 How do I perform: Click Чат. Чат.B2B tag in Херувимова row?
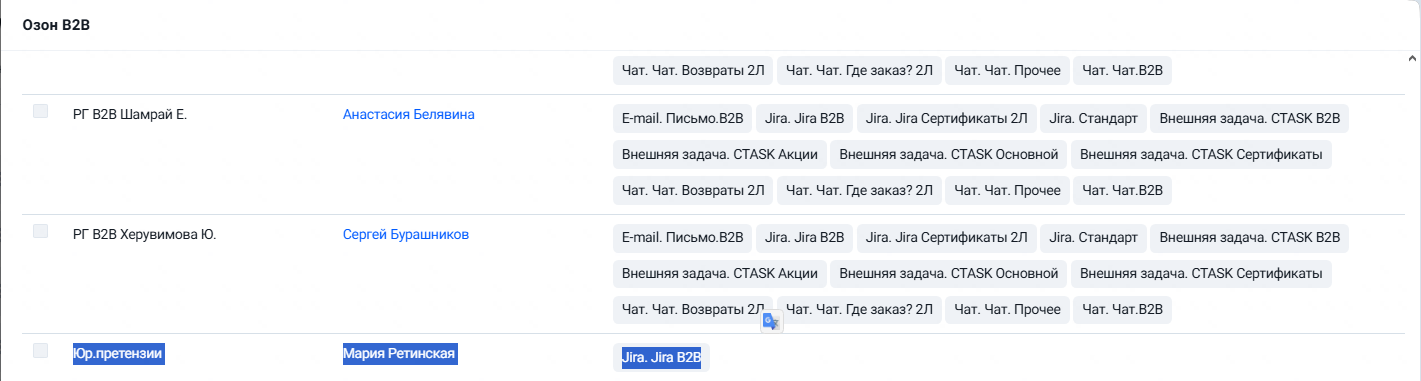(x=1122, y=309)
